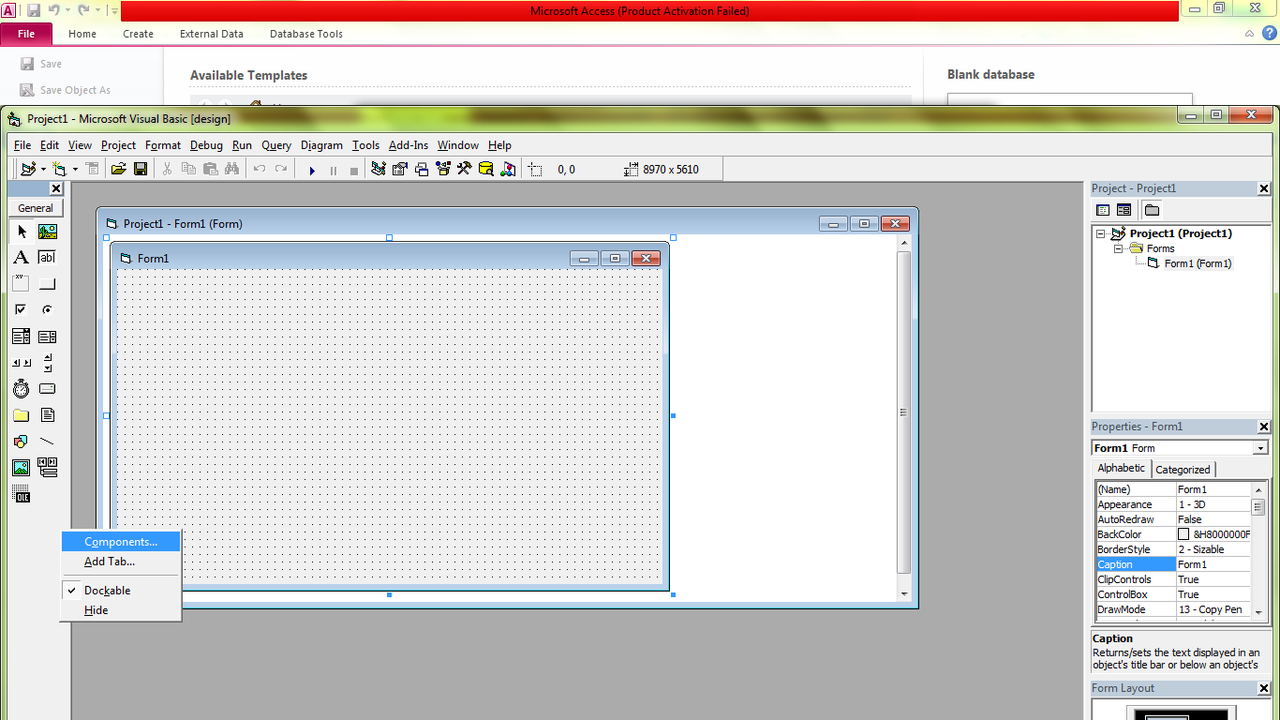
Task: Select the Timer control tool
Action: point(21,389)
